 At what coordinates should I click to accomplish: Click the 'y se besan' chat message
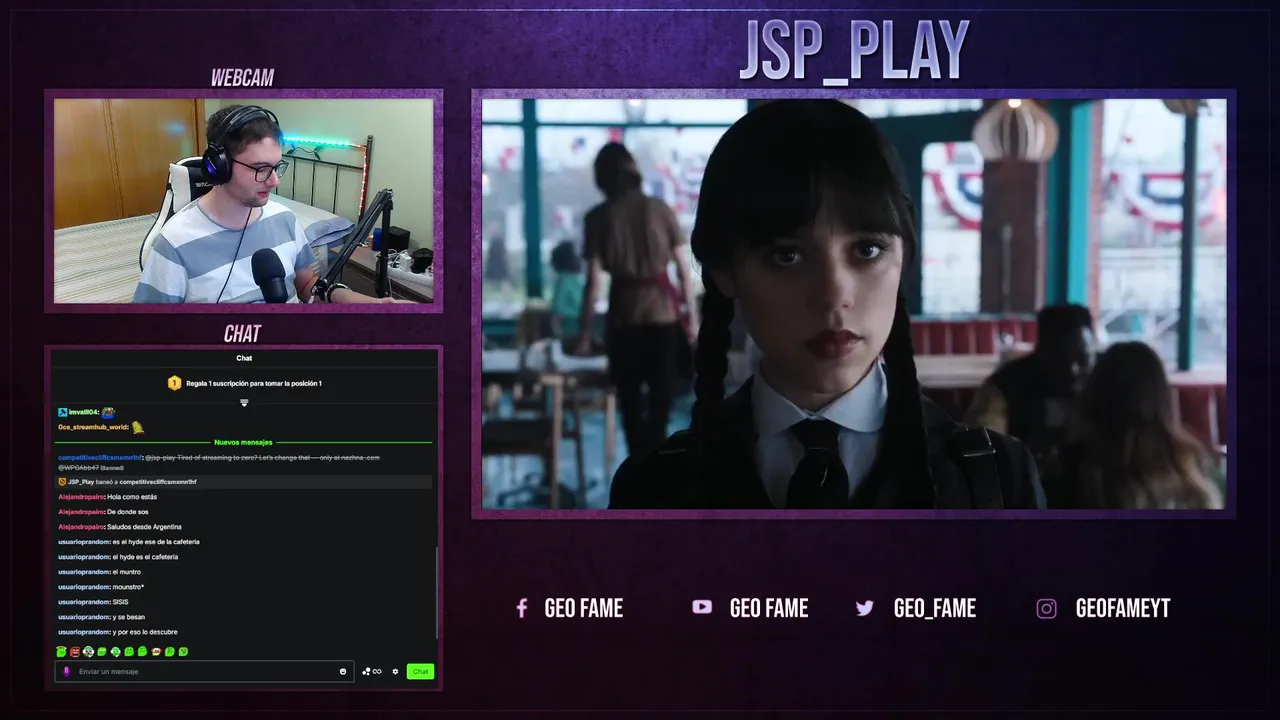(128, 617)
